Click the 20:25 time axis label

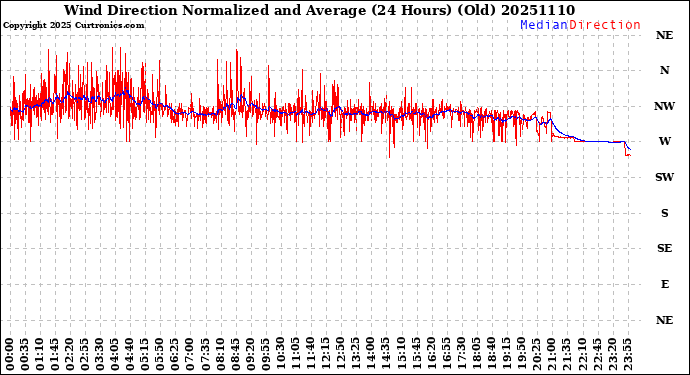(536, 354)
